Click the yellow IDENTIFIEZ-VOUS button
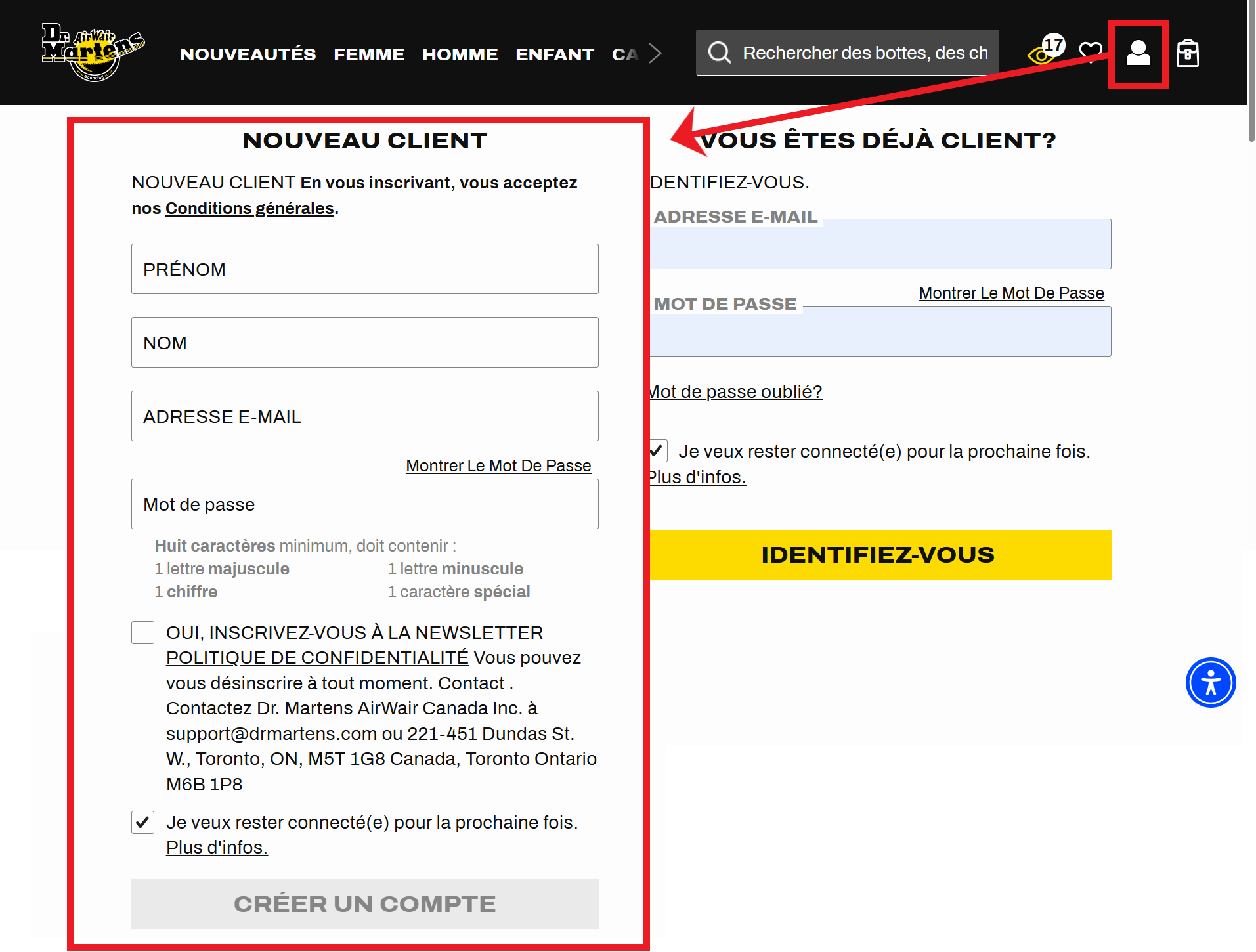The image size is (1256, 952). [878, 555]
